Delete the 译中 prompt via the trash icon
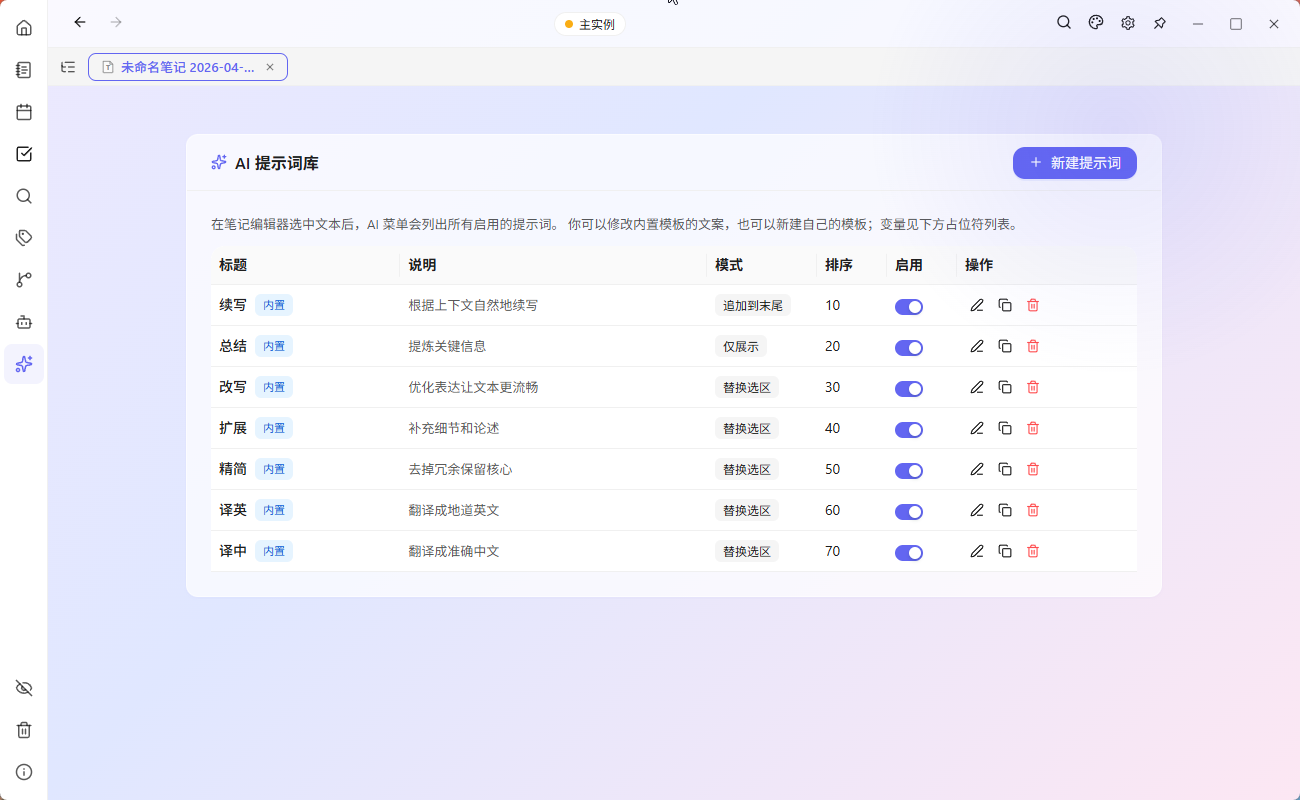Screen dimensions: 1300x800 coord(1032,551)
